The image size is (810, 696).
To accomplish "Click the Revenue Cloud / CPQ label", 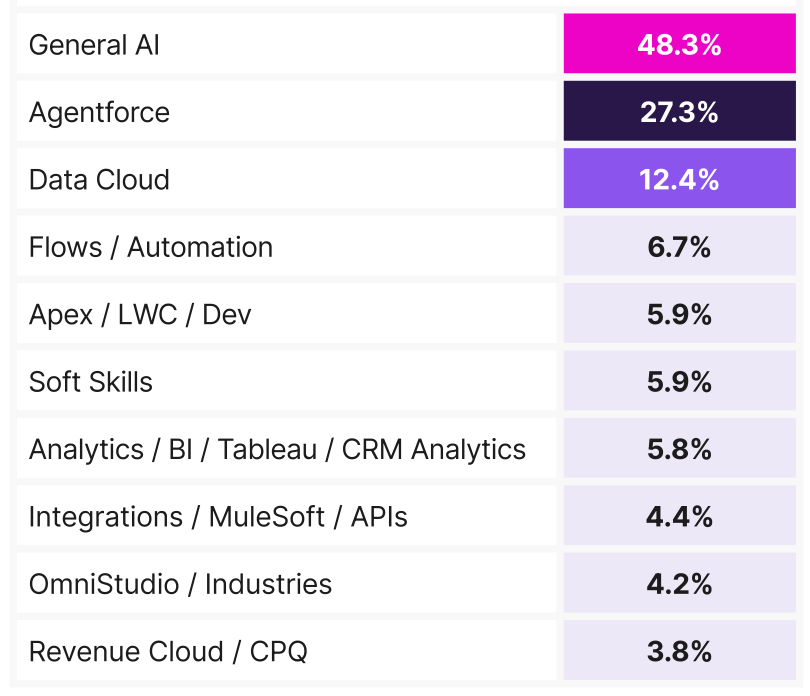I will 168,652.
